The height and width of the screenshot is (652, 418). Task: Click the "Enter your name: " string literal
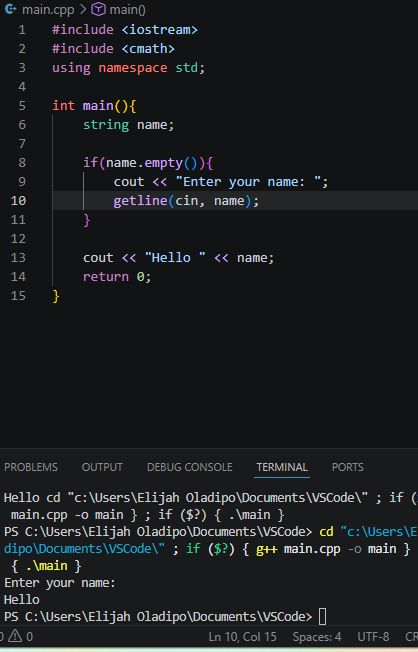248,182
